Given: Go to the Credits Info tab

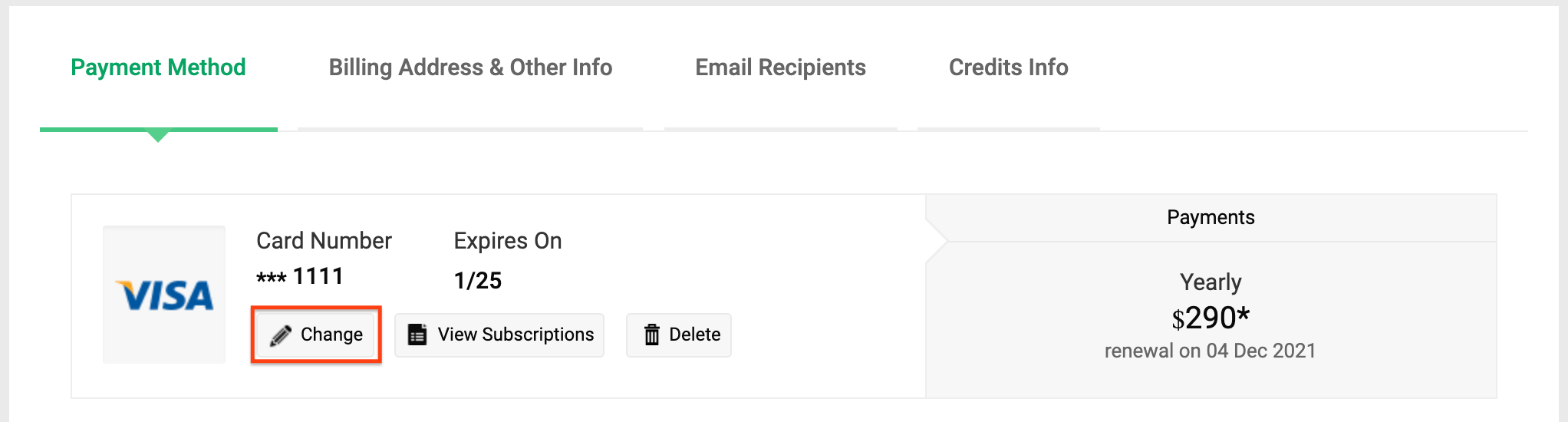Looking at the screenshot, I should 1008,68.
